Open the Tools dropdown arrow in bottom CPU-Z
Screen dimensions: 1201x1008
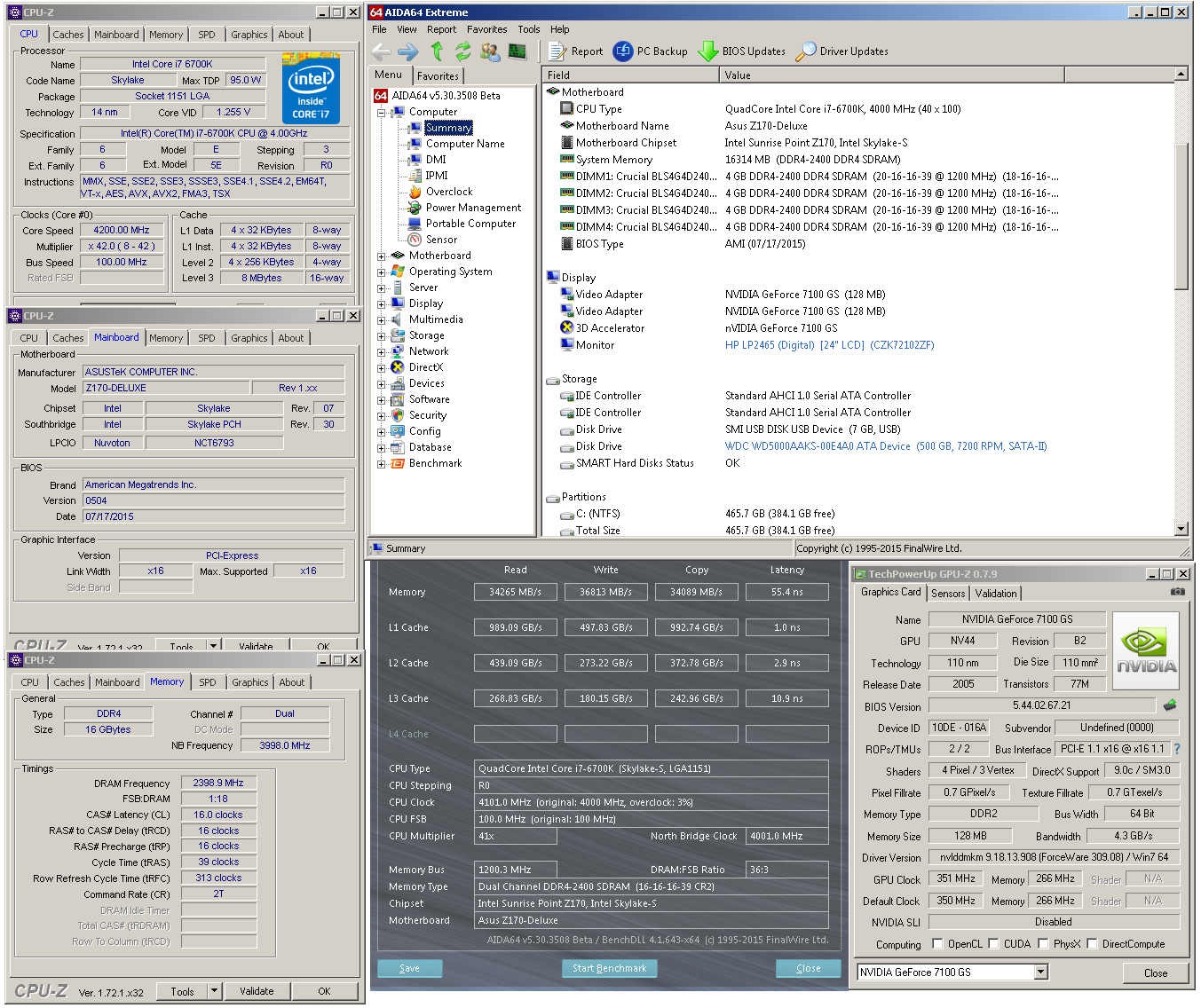tap(214, 991)
